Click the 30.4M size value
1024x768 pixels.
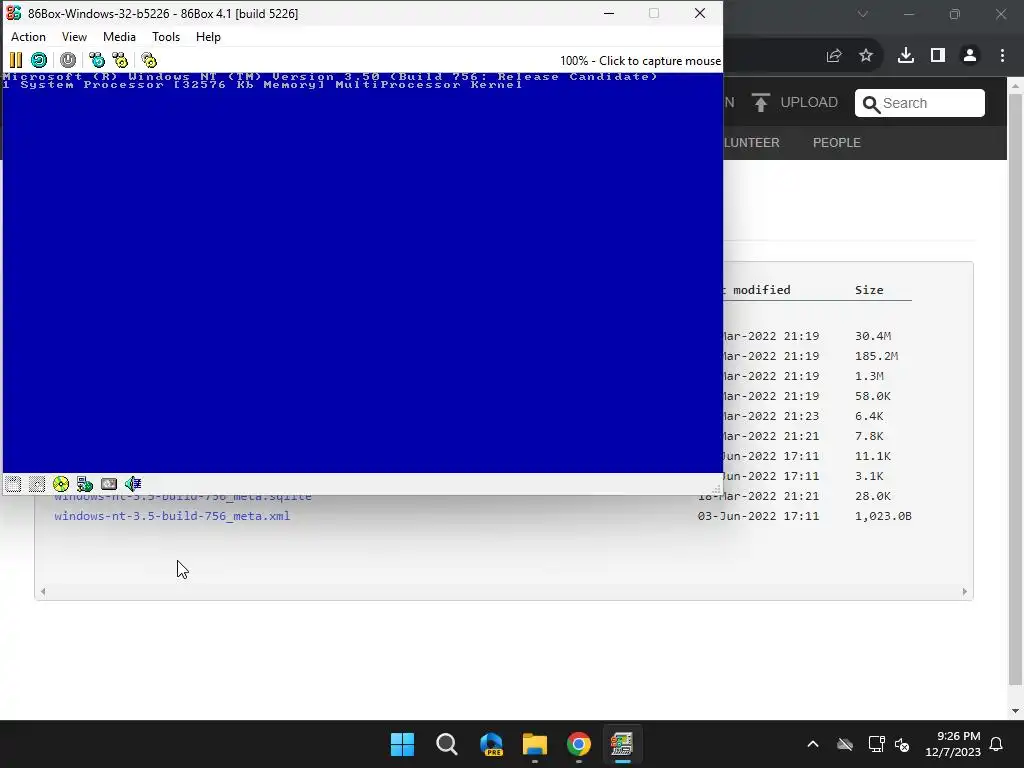pos(873,336)
